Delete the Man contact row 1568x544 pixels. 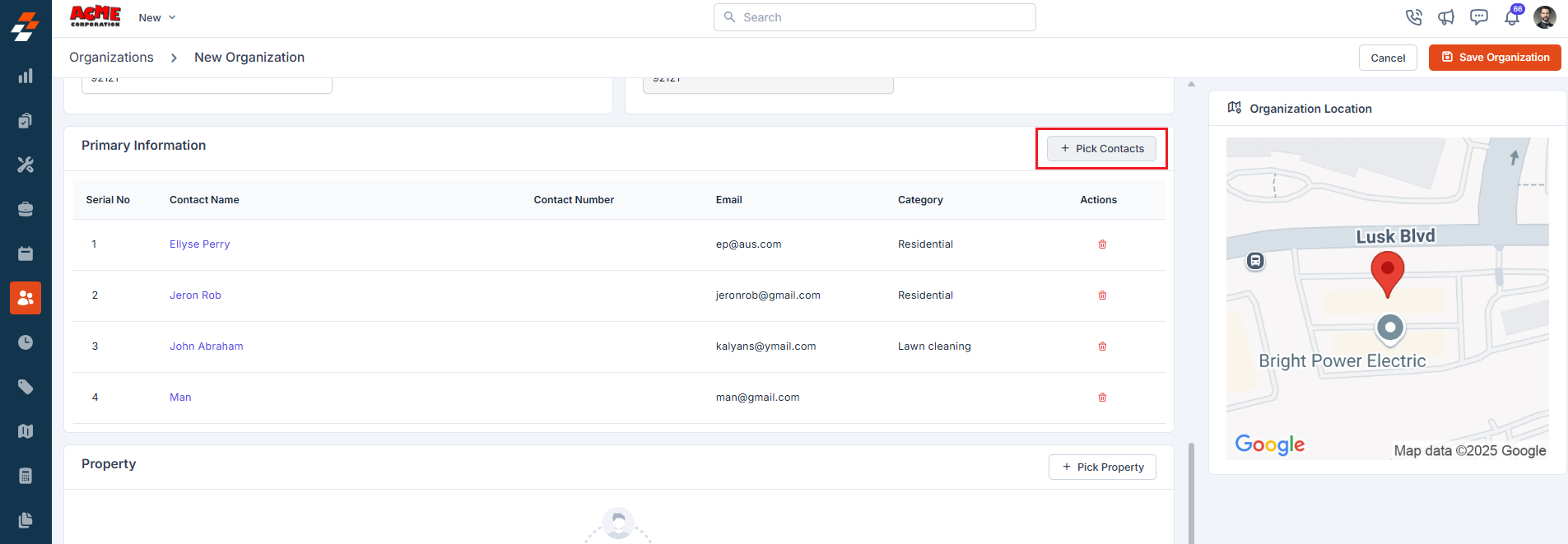(x=1102, y=398)
